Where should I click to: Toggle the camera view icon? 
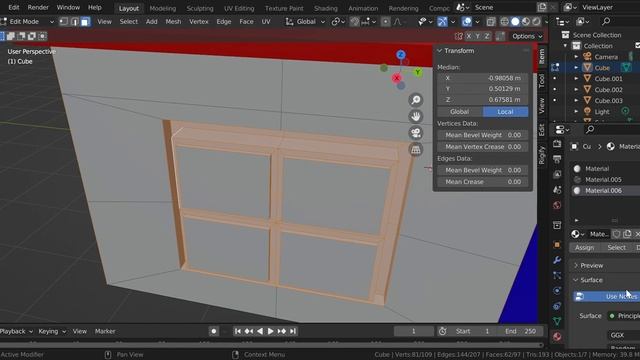click(416, 133)
